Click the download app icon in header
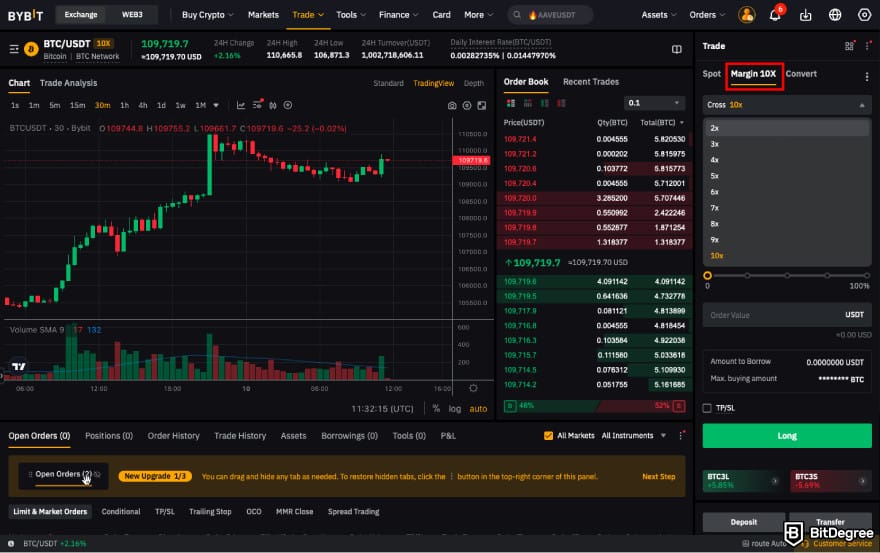 [x=806, y=15]
